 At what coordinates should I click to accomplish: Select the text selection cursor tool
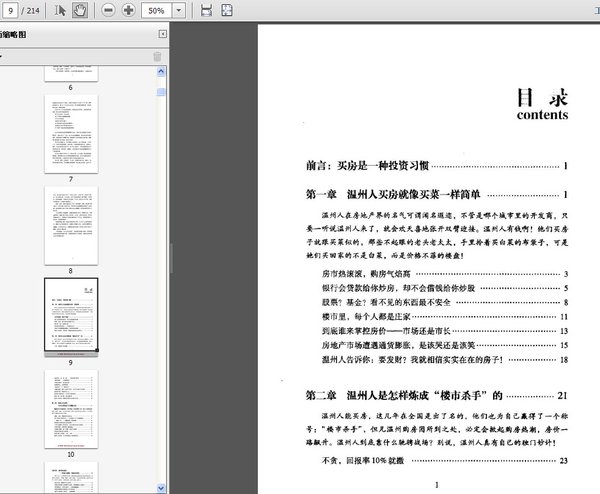[60, 10]
